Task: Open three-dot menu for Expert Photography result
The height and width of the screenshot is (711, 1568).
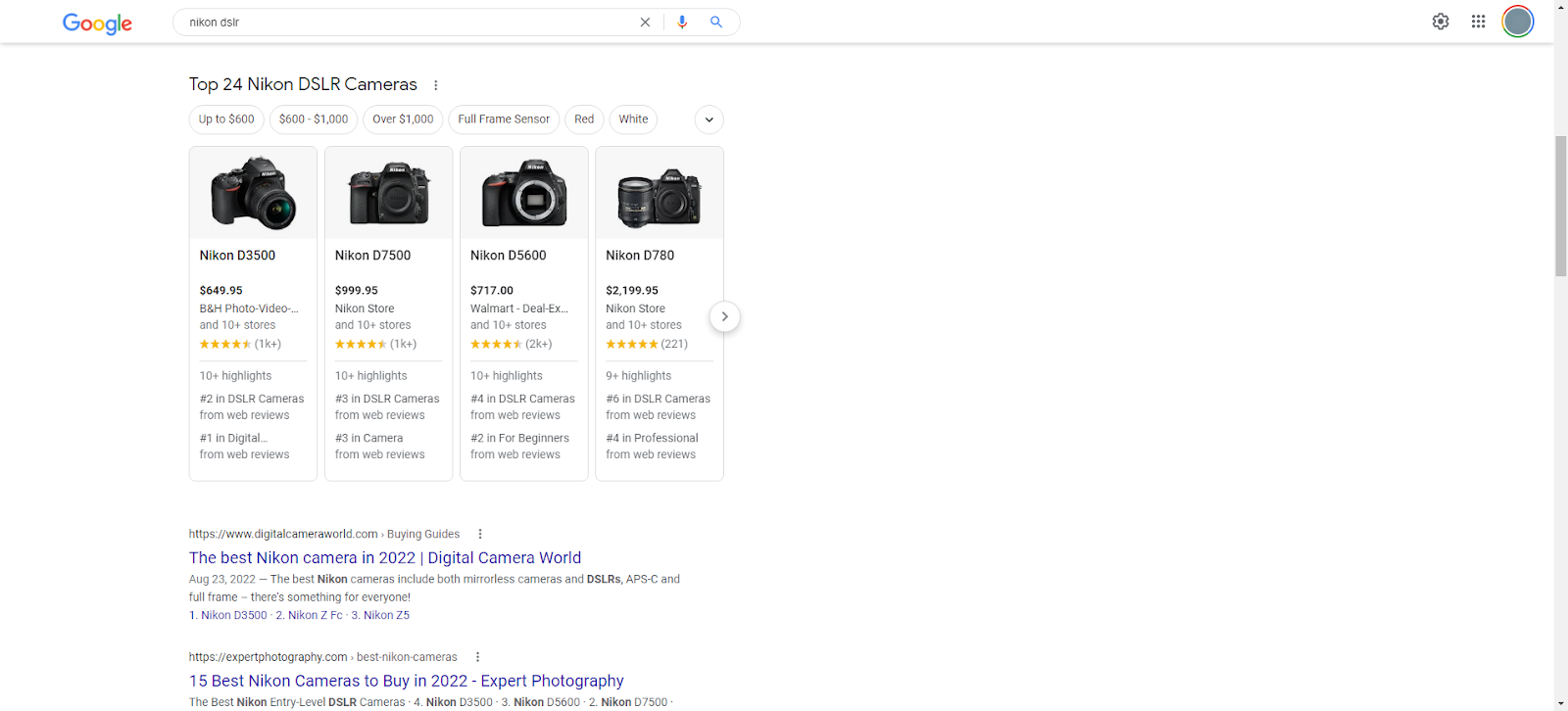Action: (478, 657)
